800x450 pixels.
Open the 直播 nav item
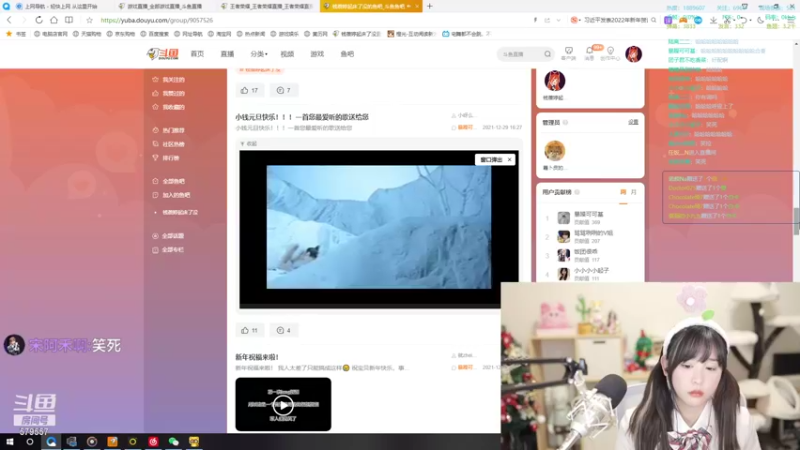(227, 54)
